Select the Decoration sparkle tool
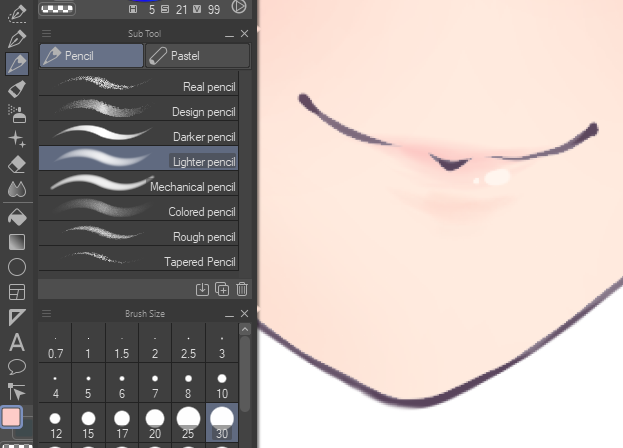The height and width of the screenshot is (448, 623). pyautogui.click(x=17, y=139)
